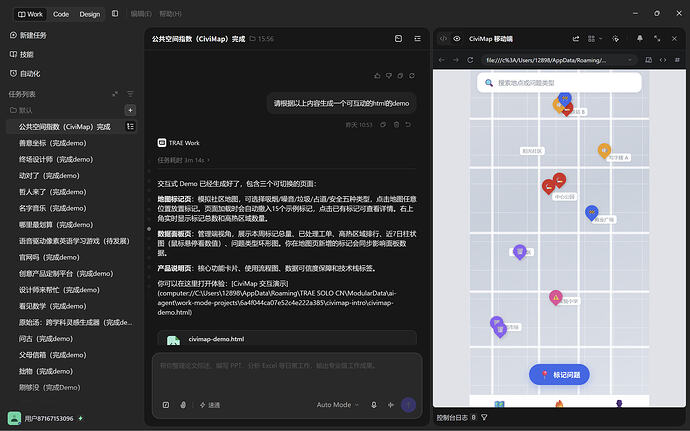Click the thumbs-down feedback icon
This screenshot has height=431, width=690.
[x=389, y=76]
